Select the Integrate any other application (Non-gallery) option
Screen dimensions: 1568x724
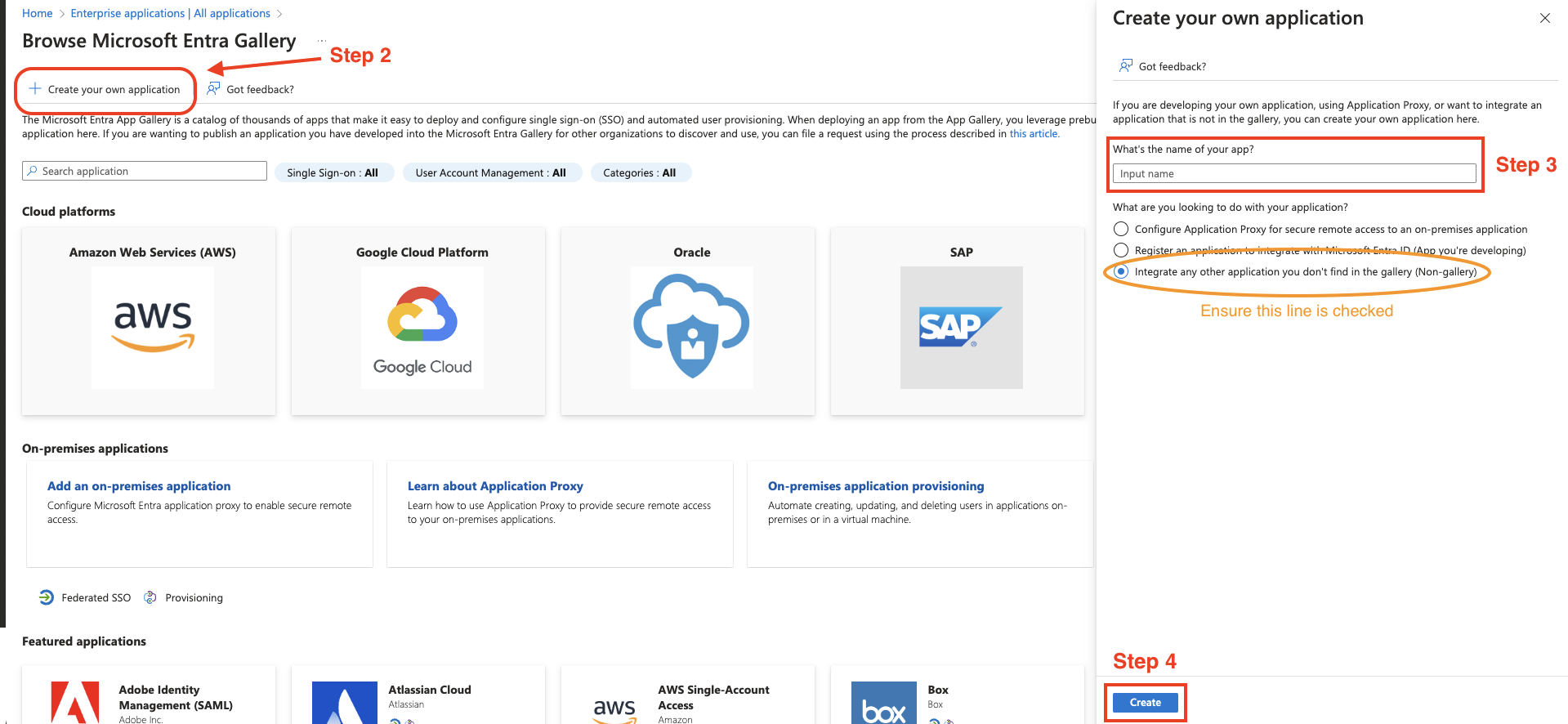click(x=1121, y=271)
